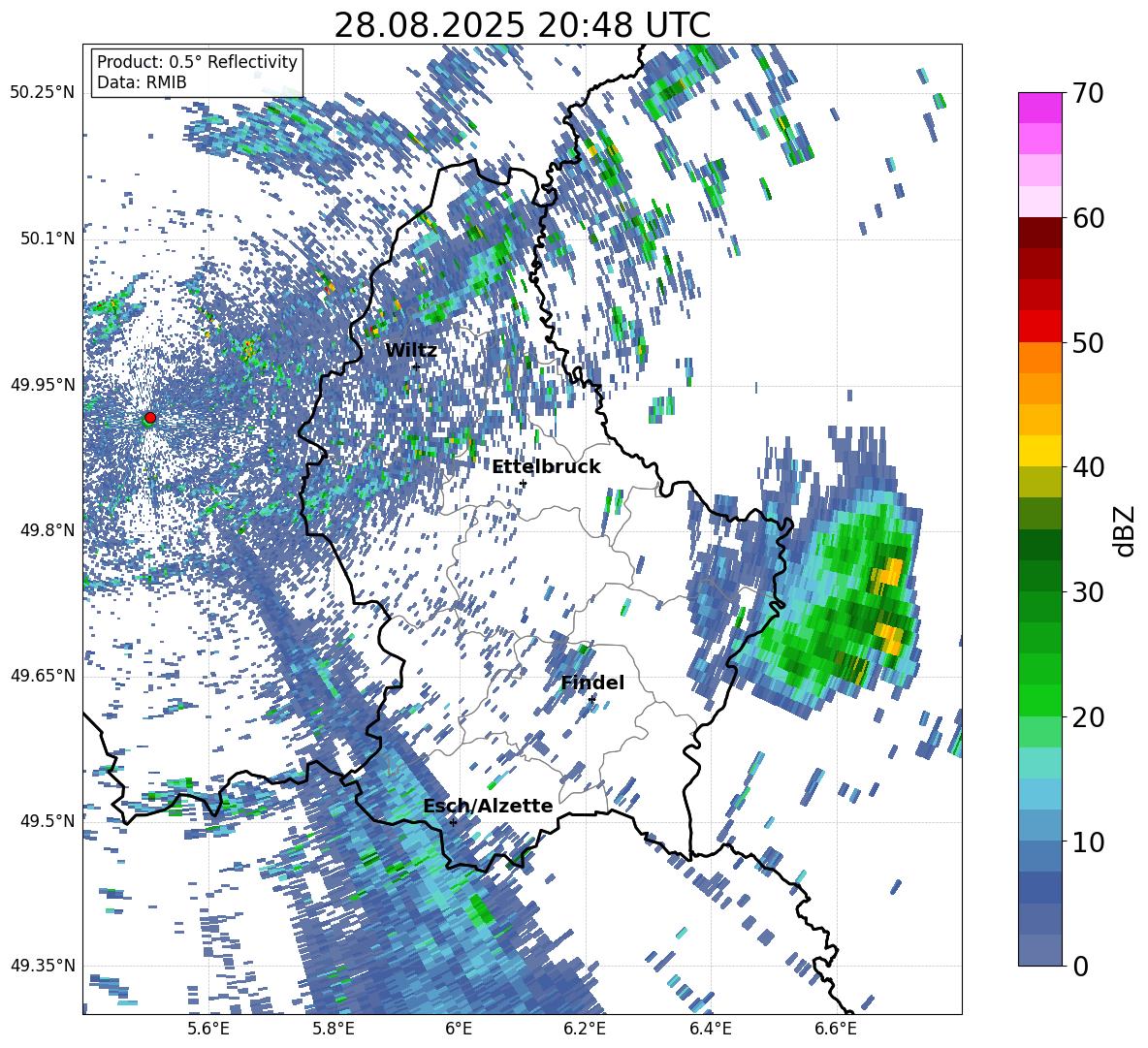Click the colorbar value 30 label
Viewport: 1148px width, 1048px height.
(x=1087, y=592)
